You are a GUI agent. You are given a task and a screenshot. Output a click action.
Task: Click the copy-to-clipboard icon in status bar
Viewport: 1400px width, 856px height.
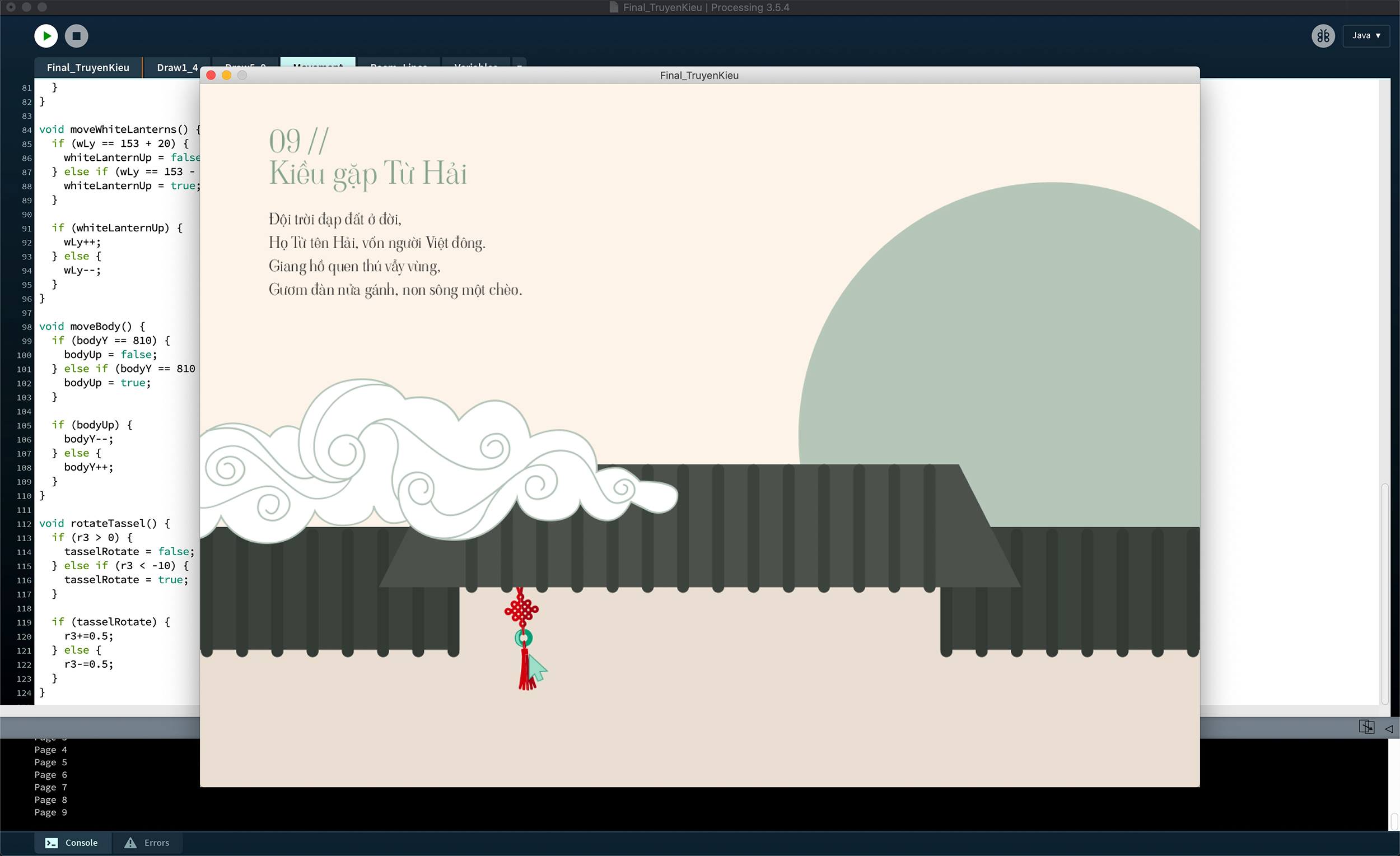click(1366, 727)
